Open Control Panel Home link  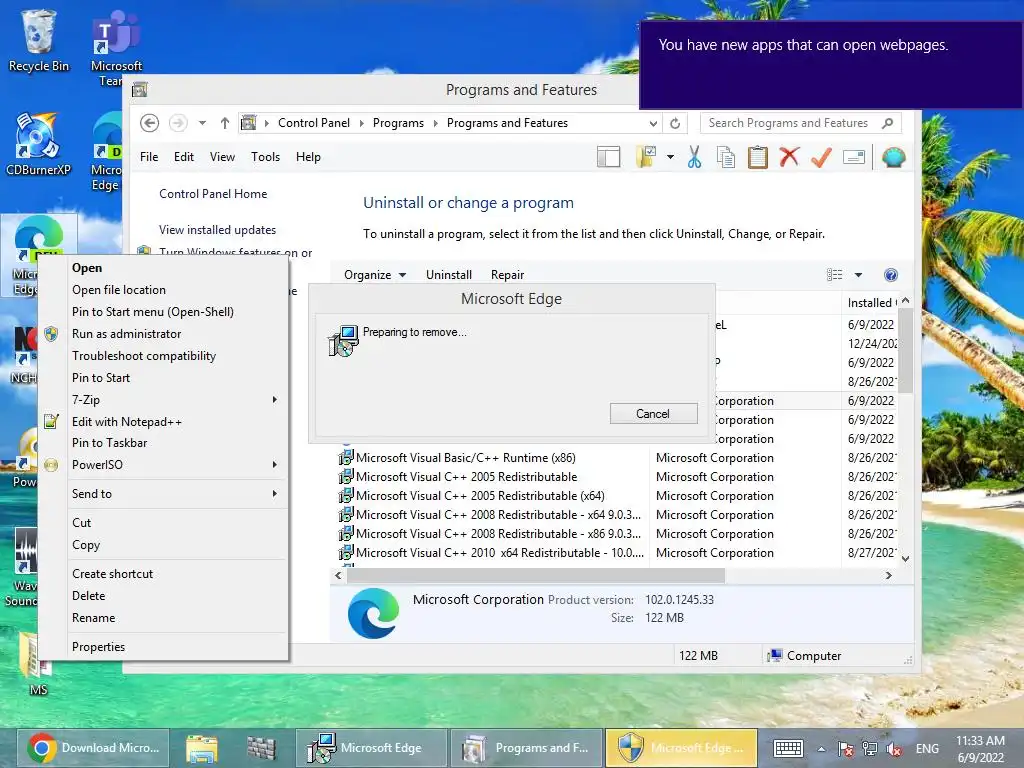[x=213, y=194]
